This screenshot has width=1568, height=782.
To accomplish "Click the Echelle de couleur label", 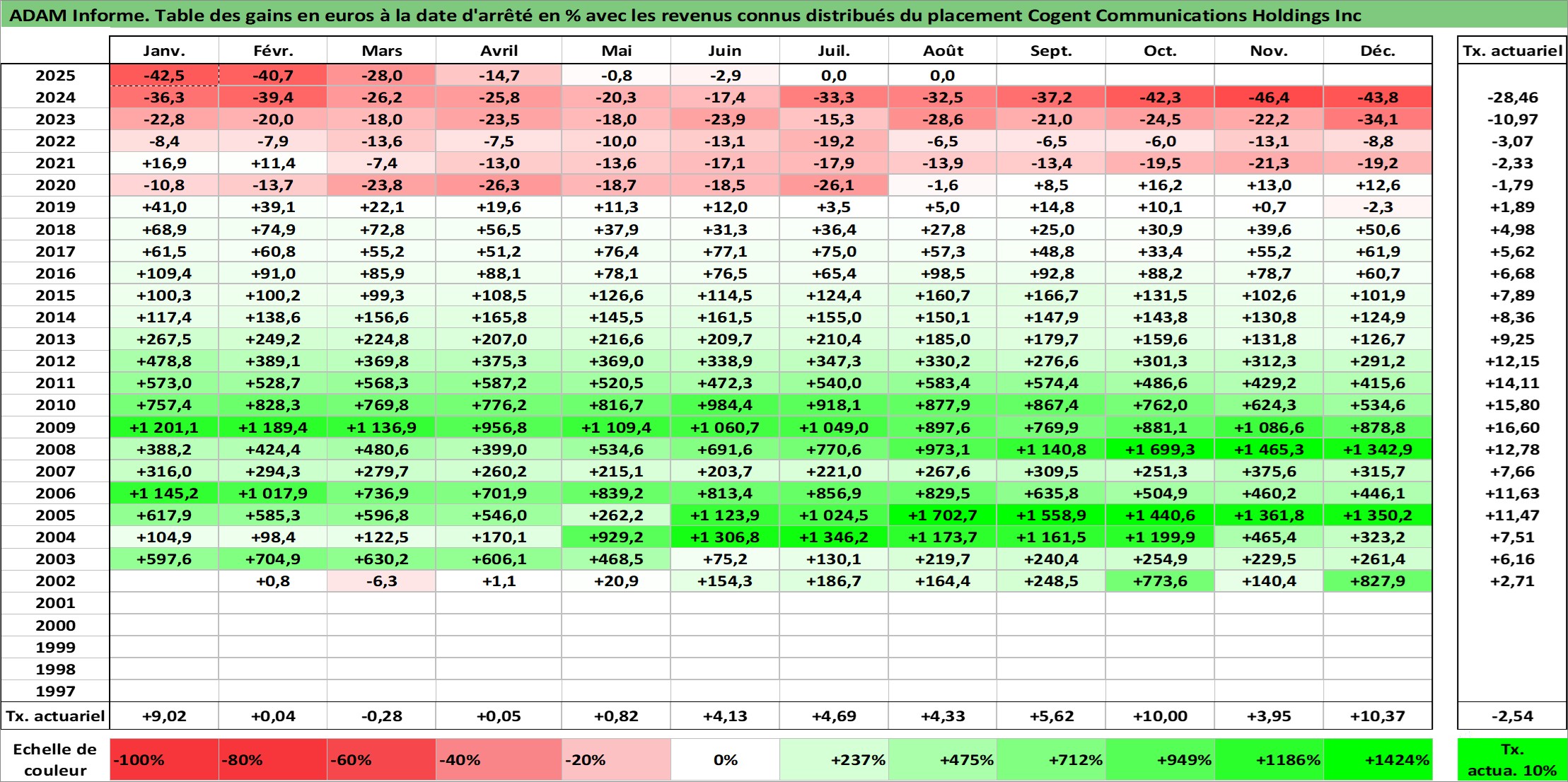I will point(55,760).
